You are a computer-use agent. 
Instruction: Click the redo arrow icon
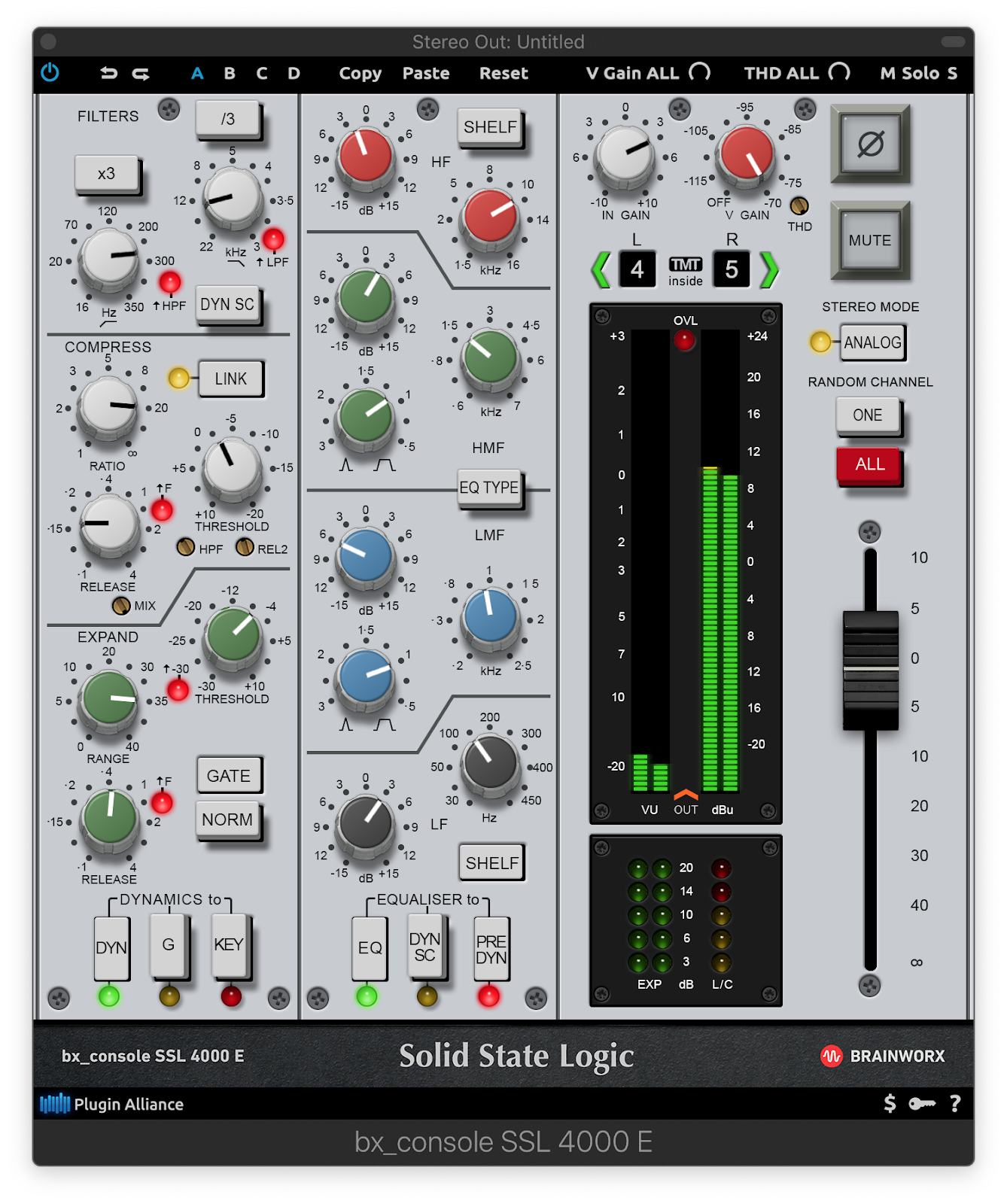tap(141, 73)
